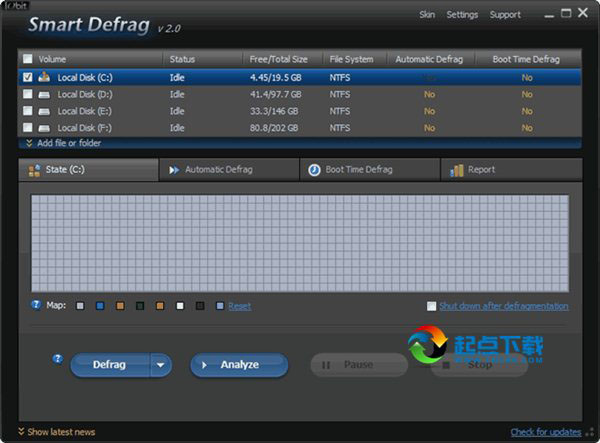Open the Defrag button dropdown arrow

click(161, 365)
